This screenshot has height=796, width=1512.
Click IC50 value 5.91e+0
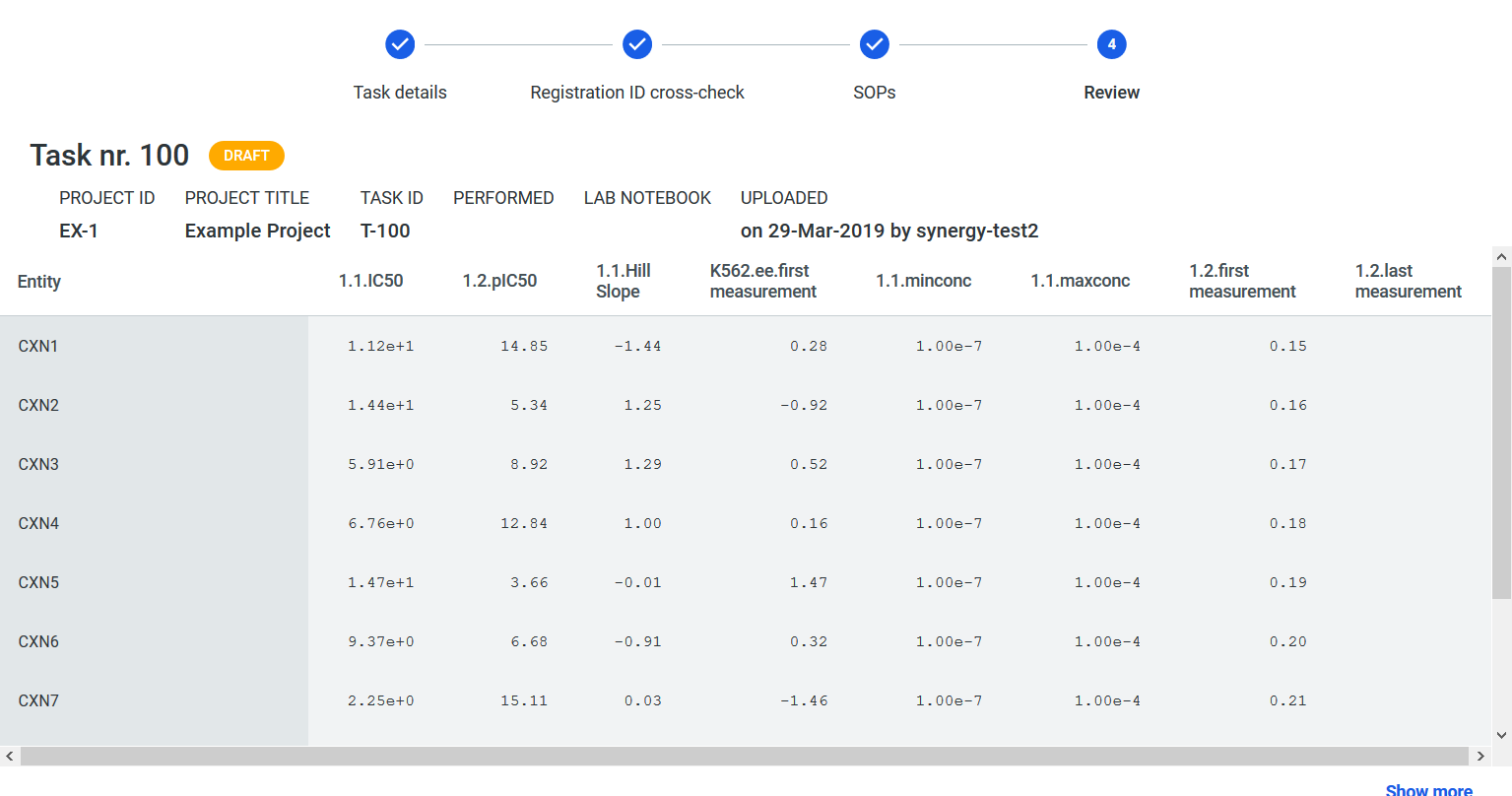click(x=381, y=464)
